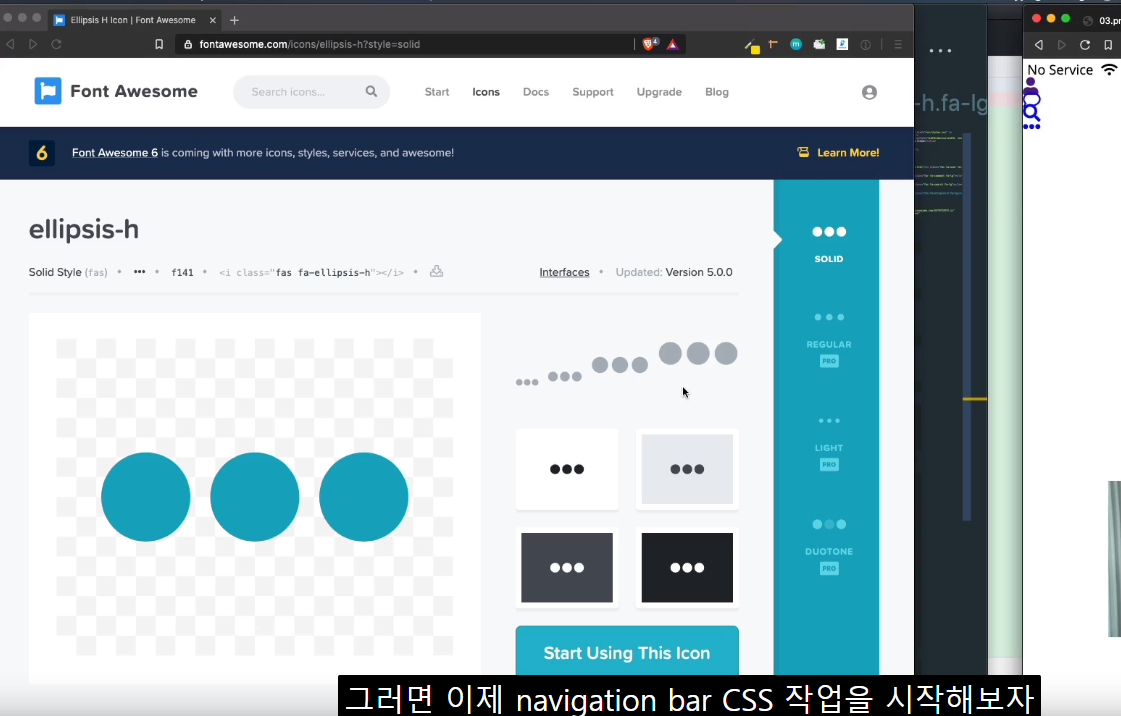
Task: Click the bookmark icon in address bar
Action: point(159,44)
